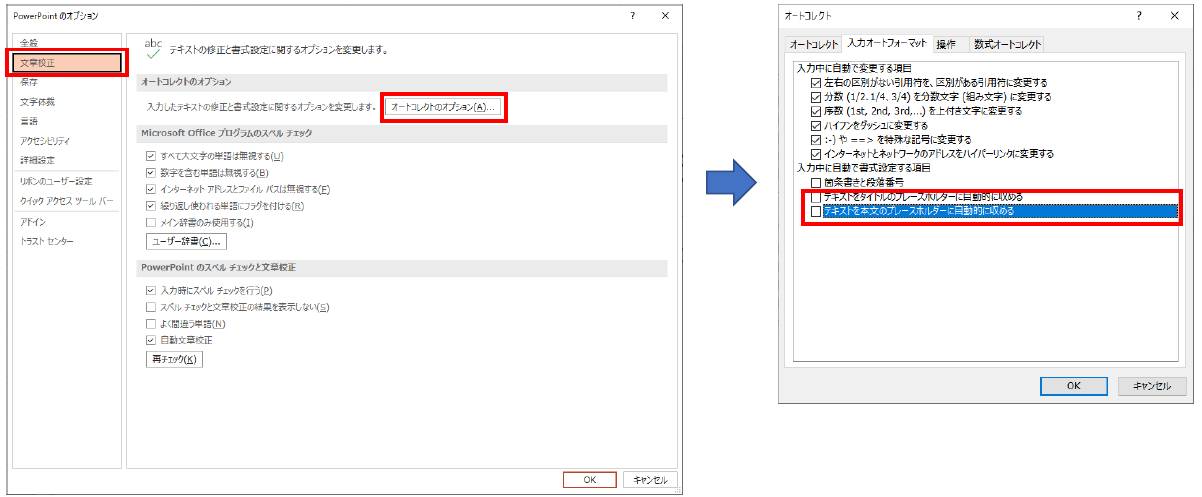Click OK in オートコレクト dialog

[1073, 386]
